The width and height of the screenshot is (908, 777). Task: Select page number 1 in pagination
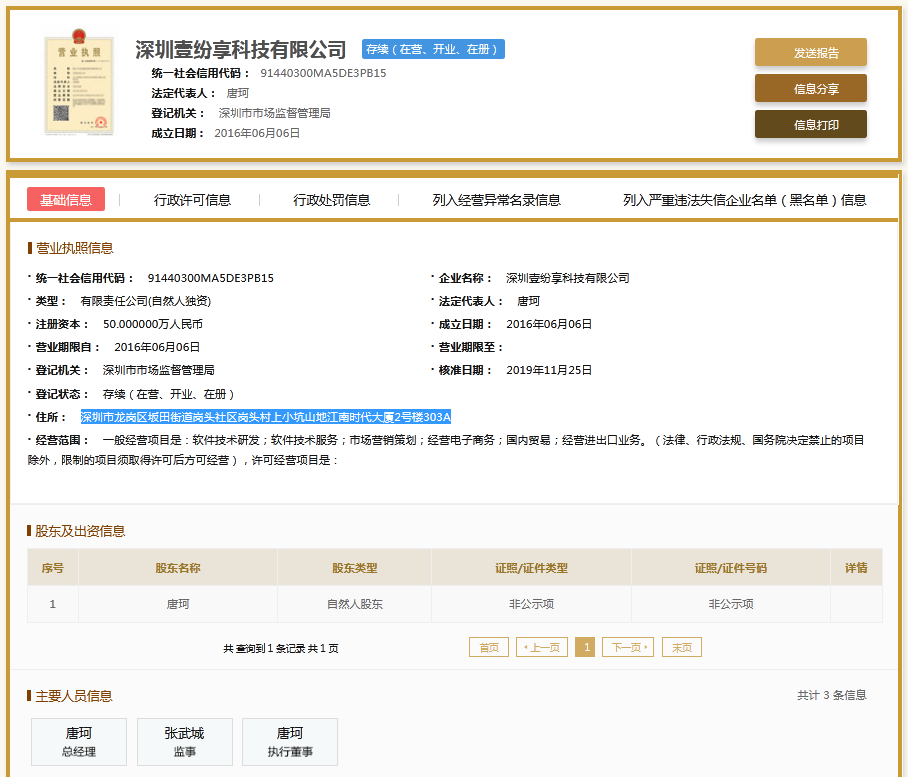pos(585,647)
